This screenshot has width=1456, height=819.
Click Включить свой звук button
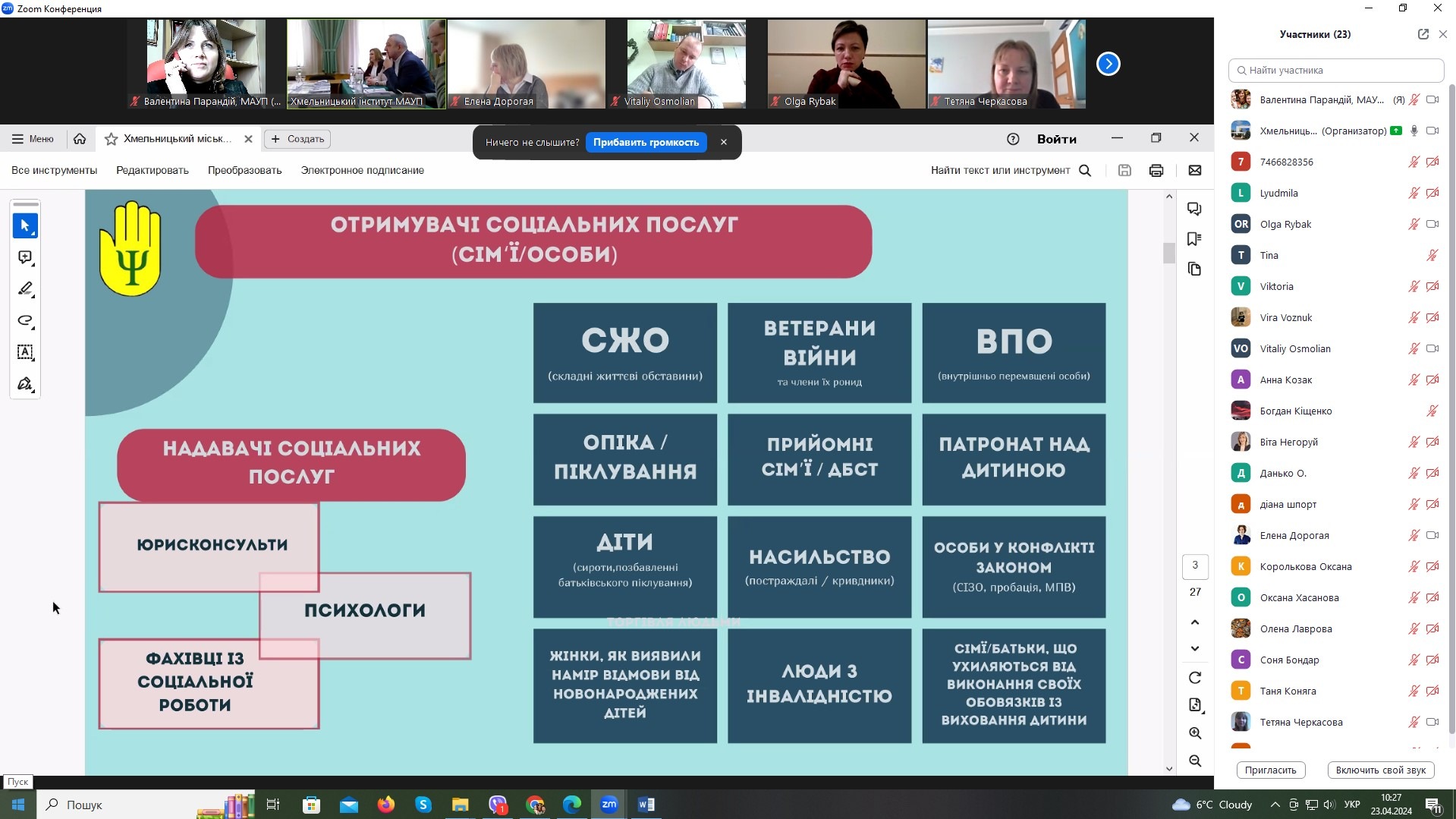(x=1381, y=770)
